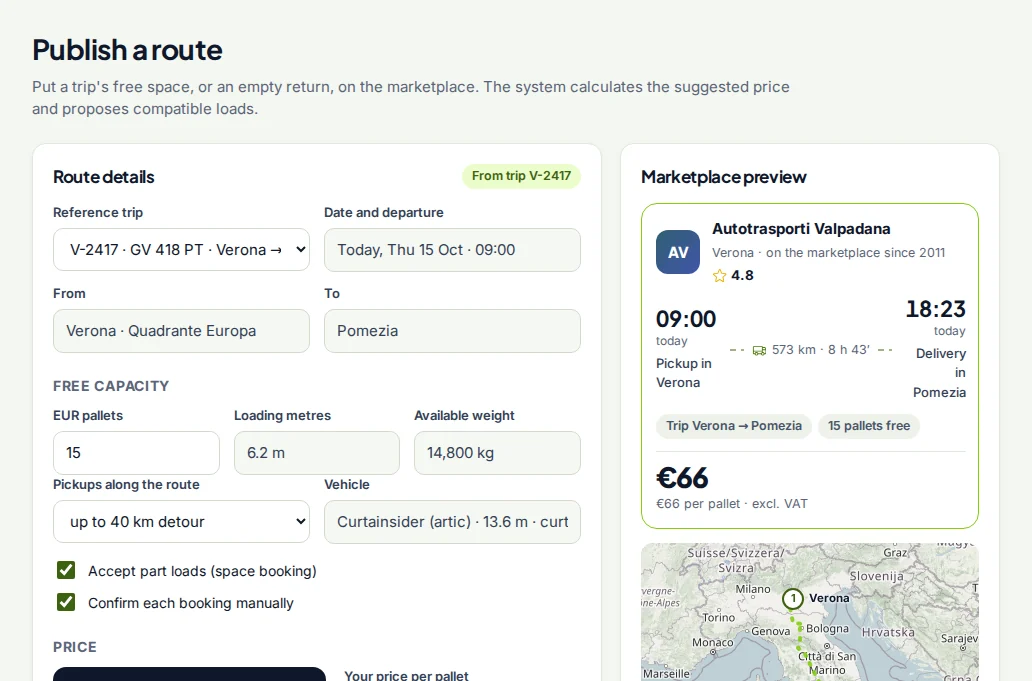Click the 09:00 pickup time
The image size is (1032, 681).
tap(686, 319)
